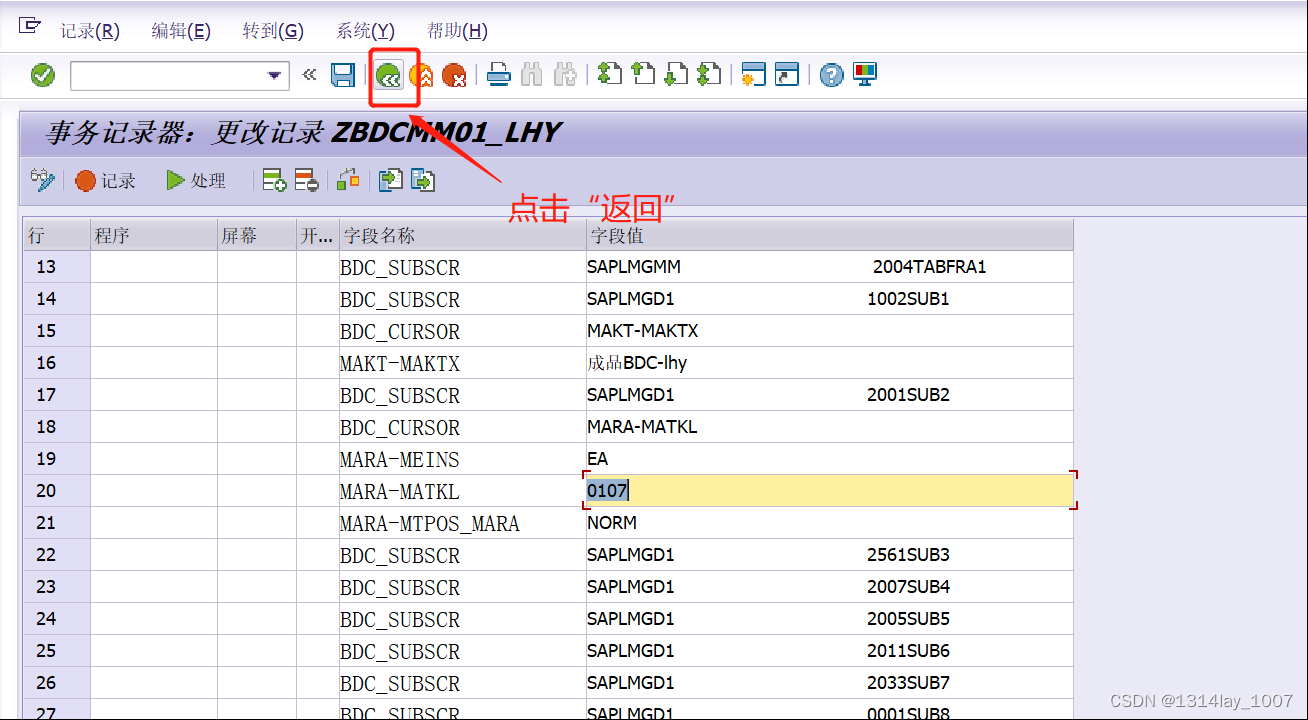Click the green Enter checkmark icon
This screenshot has width=1308, height=720.
point(43,75)
